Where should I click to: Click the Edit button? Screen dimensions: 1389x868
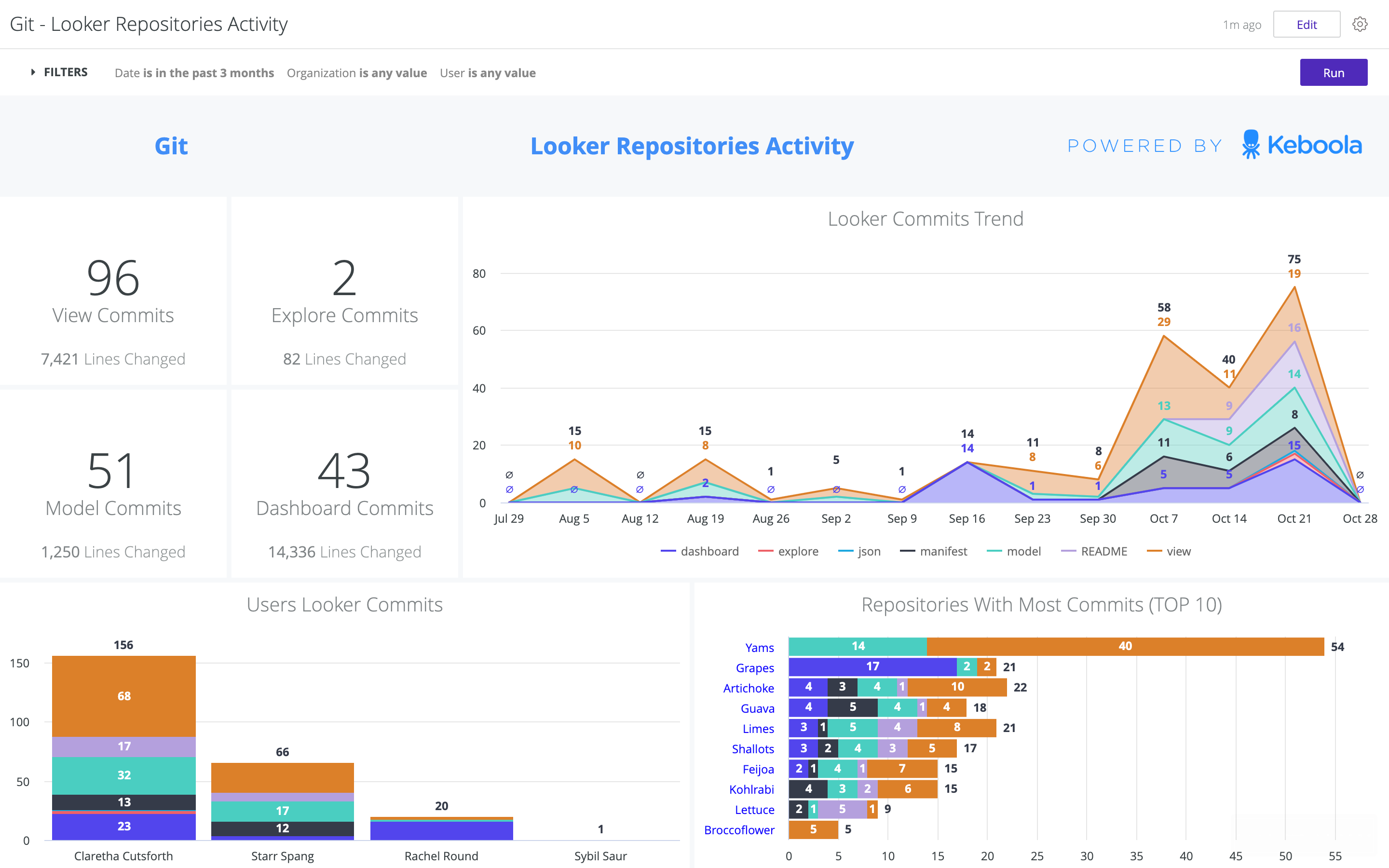coord(1307,24)
